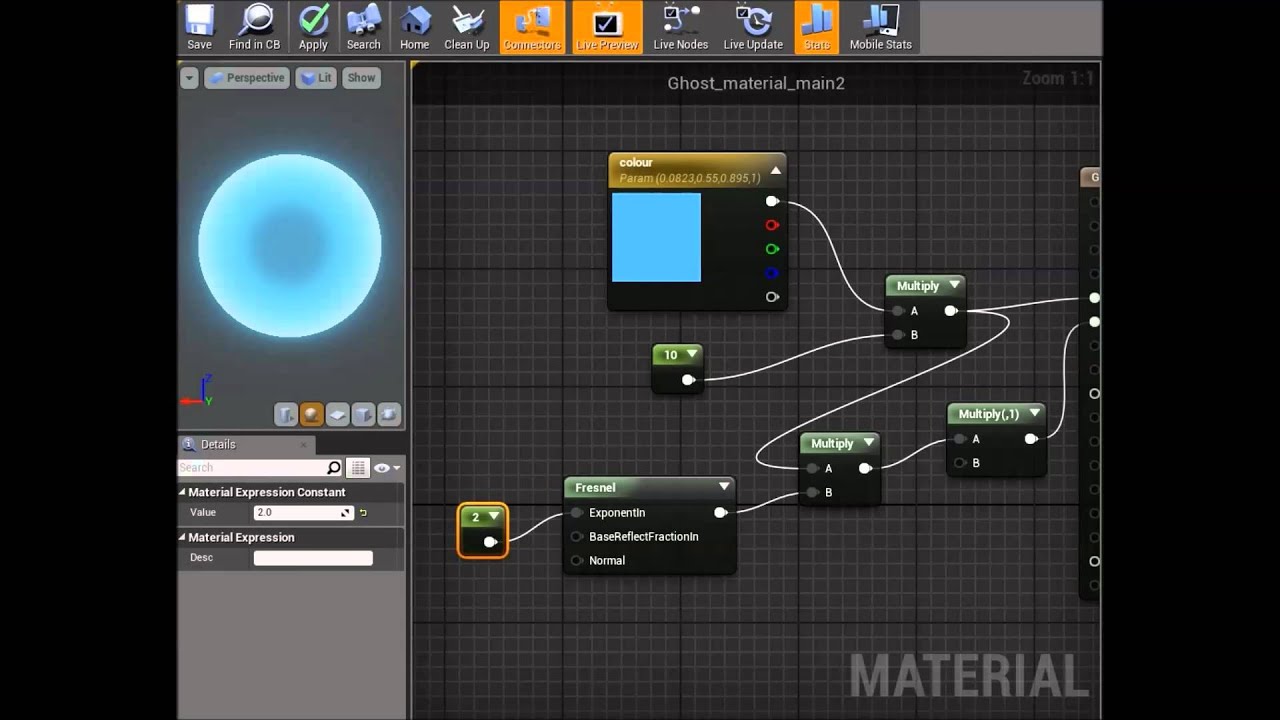Reset Value to default with yellow arrow

[363, 513]
